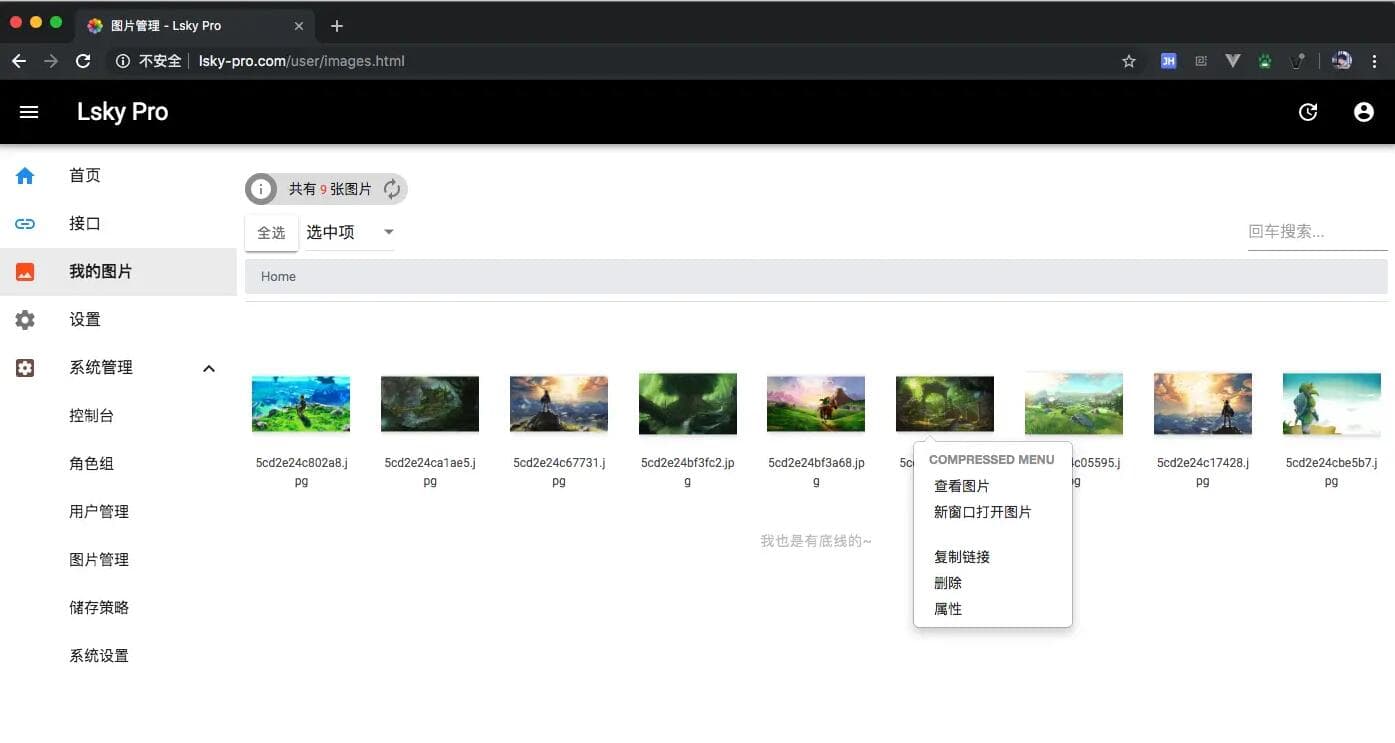This screenshot has height=743, width=1395.
Task: Refresh image count via chip reload icon
Action: (x=392, y=189)
